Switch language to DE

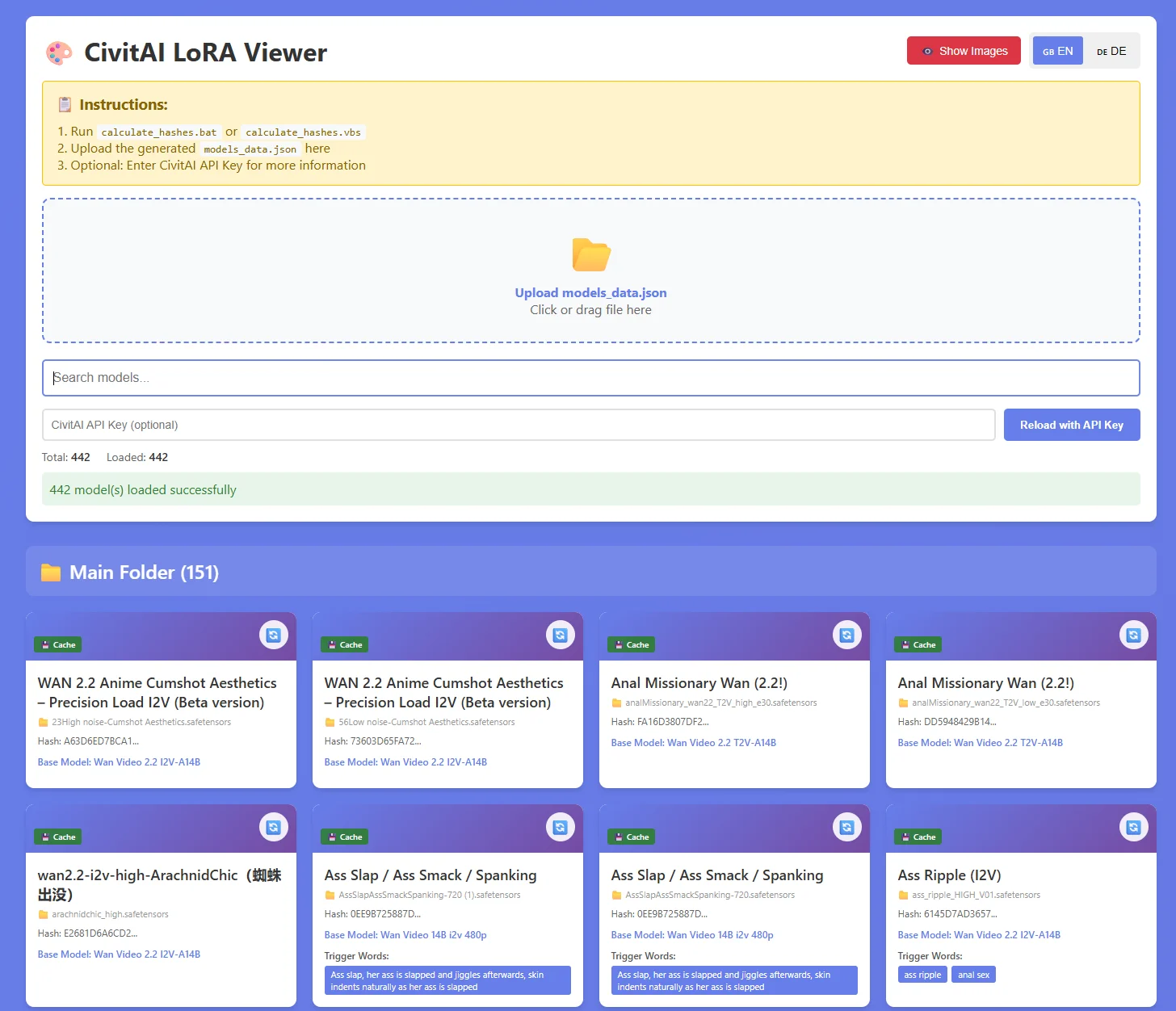pyautogui.click(x=1111, y=51)
